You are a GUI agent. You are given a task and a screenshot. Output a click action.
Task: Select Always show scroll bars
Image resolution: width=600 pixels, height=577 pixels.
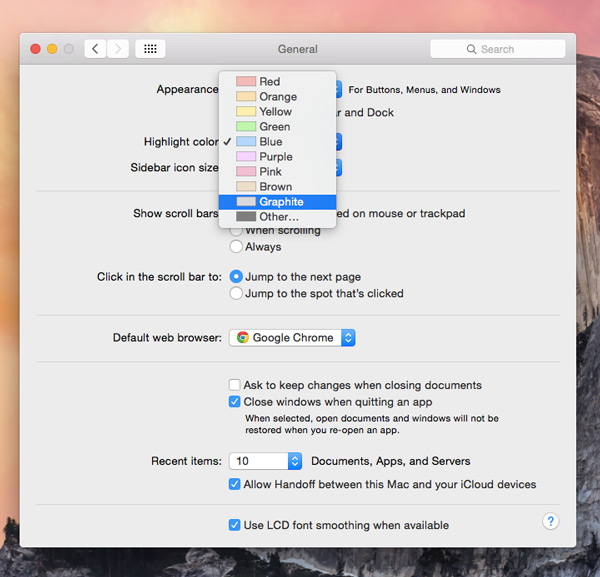tap(236, 246)
